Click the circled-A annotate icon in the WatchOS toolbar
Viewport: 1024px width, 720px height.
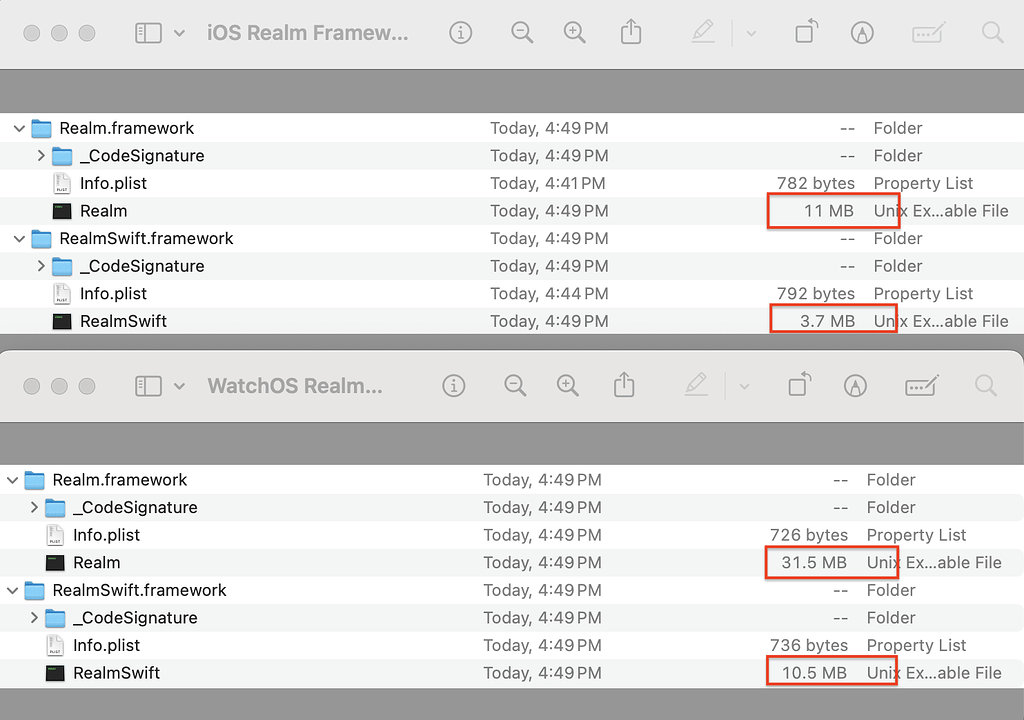[855, 384]
